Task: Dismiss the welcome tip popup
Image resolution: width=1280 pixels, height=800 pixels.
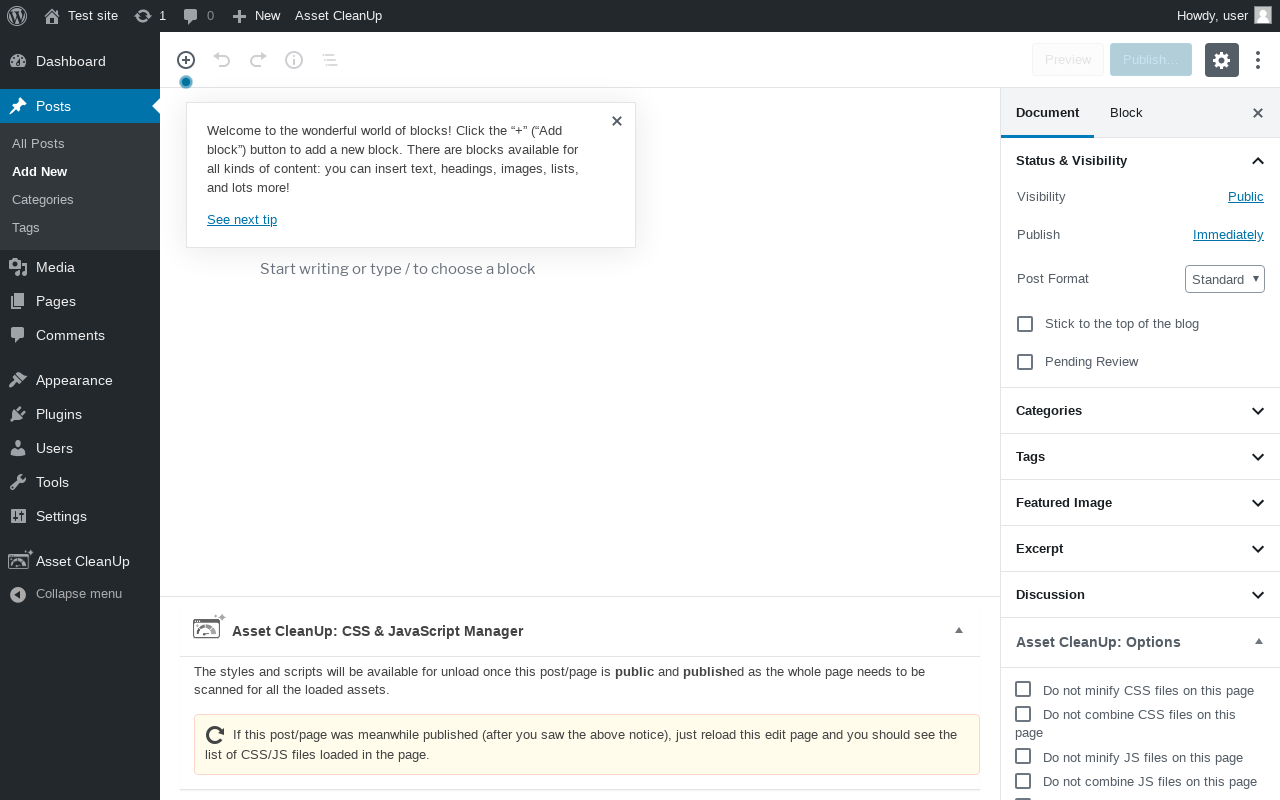Action: [617, 121]
